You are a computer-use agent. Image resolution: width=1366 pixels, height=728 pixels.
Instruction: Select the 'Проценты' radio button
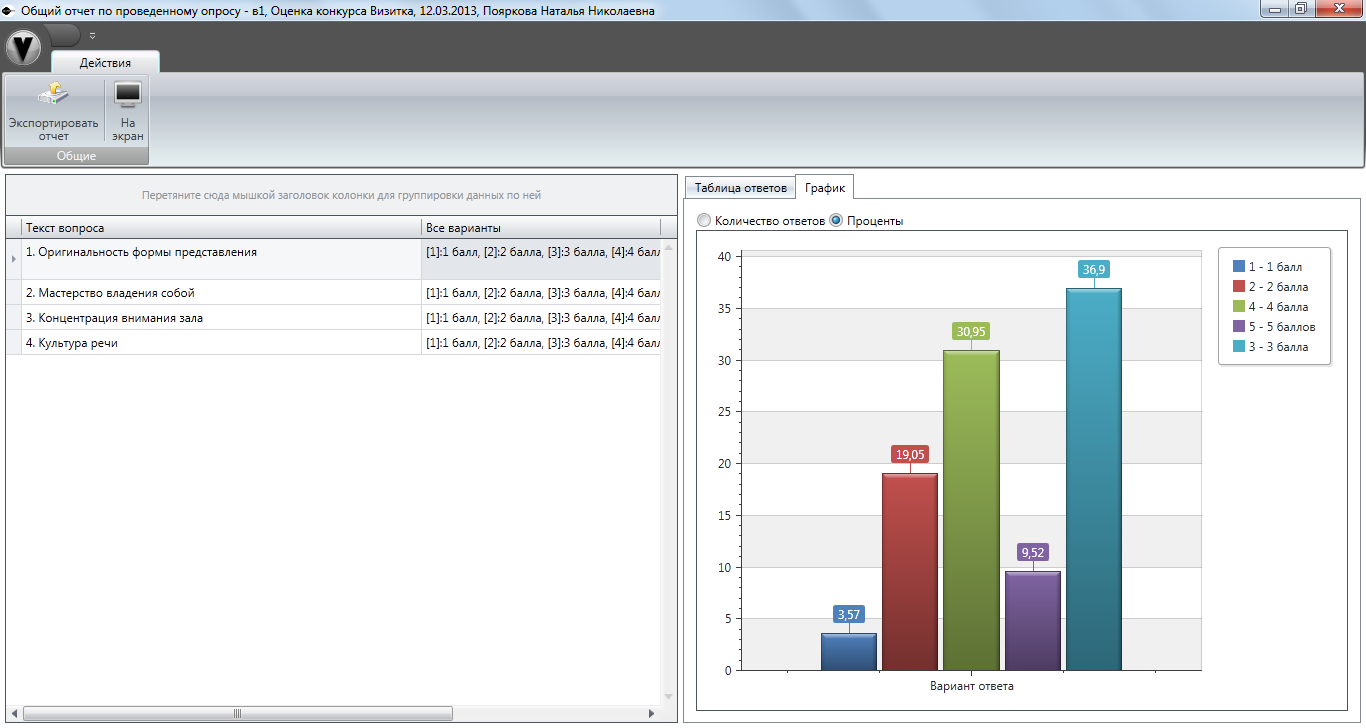(836, 221)
